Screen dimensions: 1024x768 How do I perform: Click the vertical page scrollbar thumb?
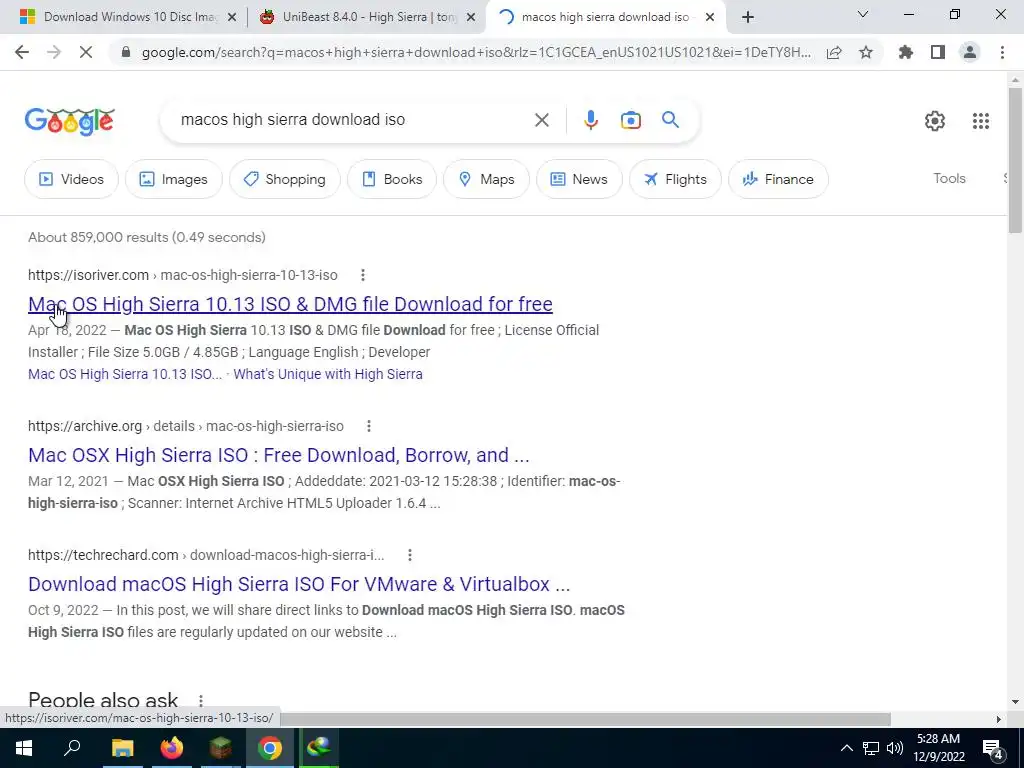tap(1015, 160)
